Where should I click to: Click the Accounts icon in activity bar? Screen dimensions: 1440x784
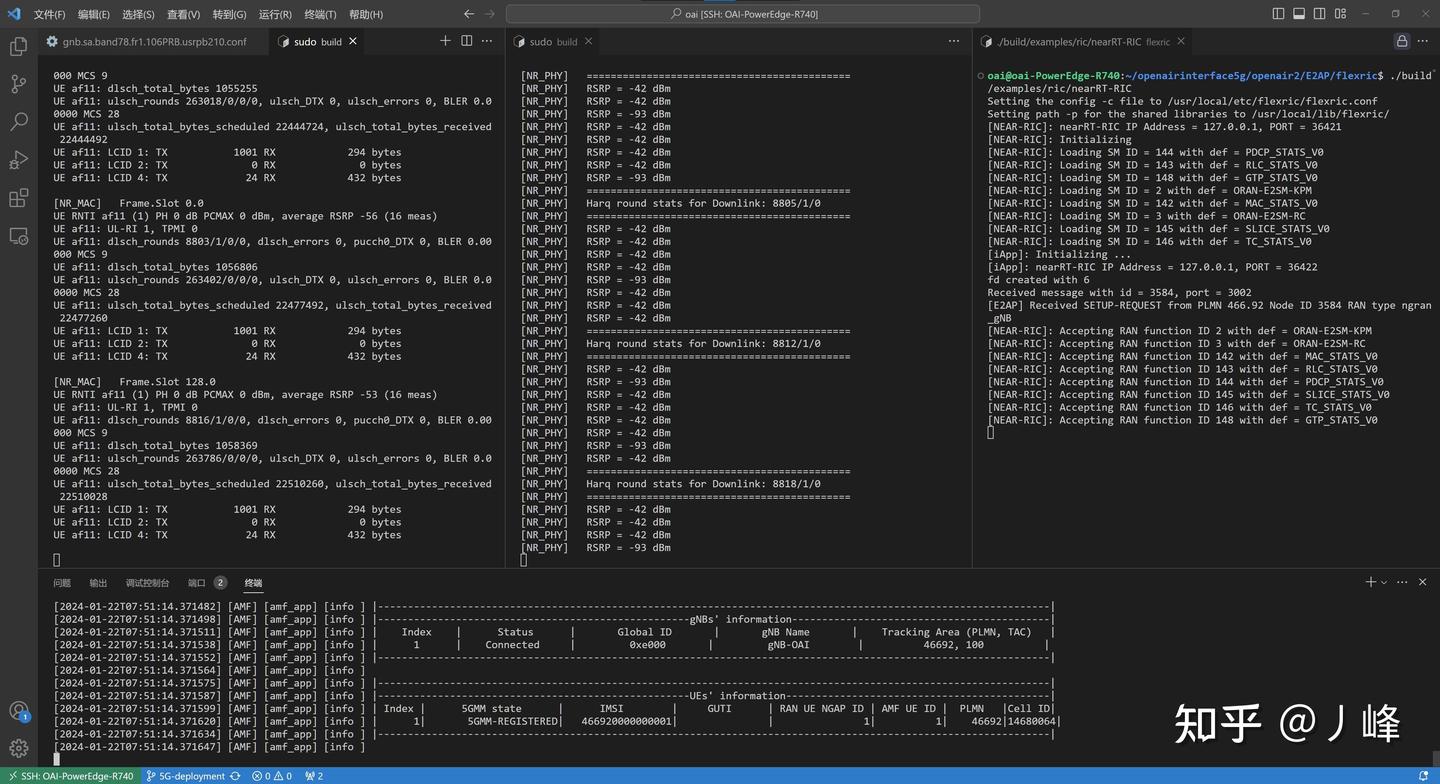tap(18, 711)
